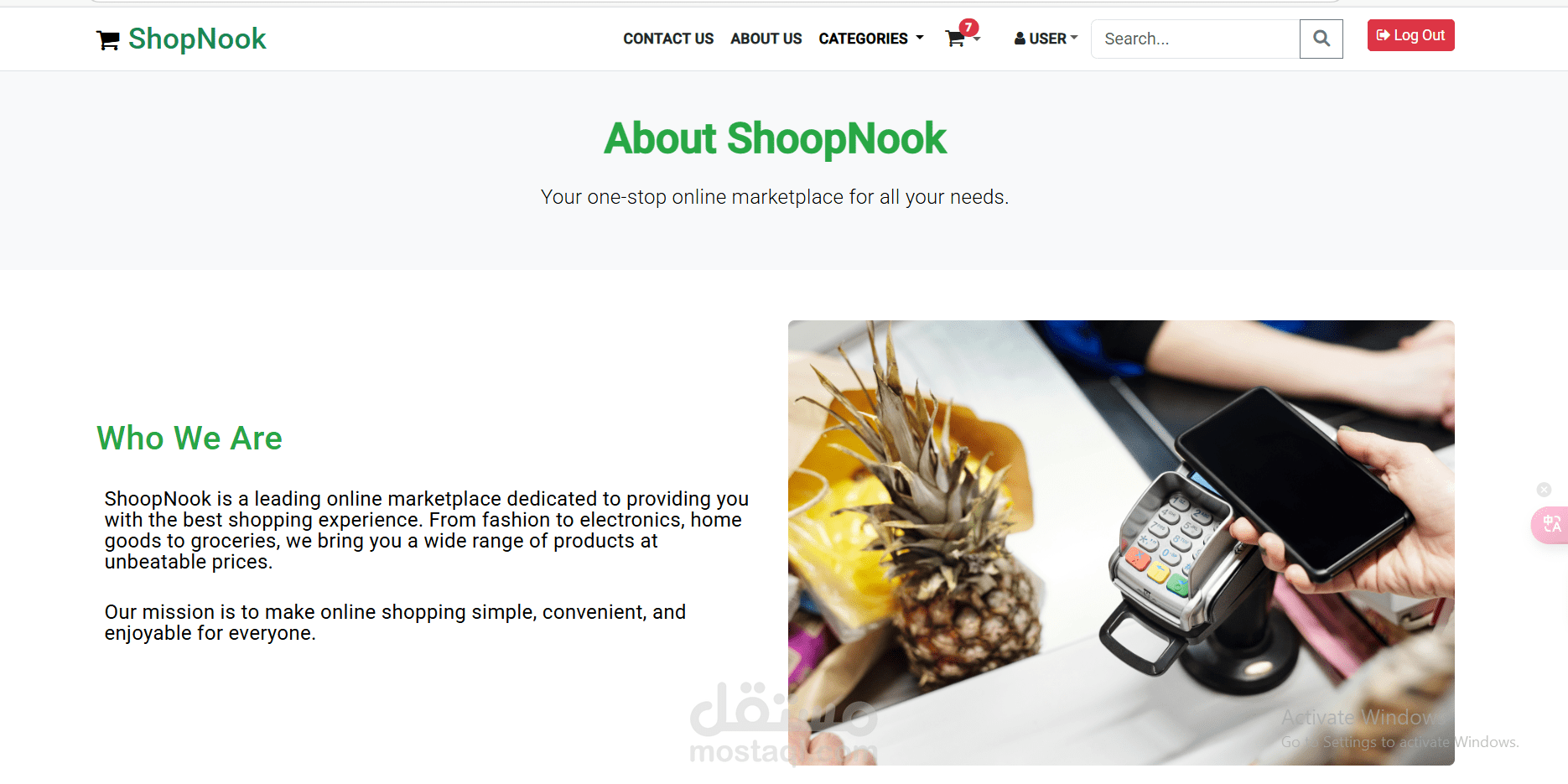Click the pink translate floating icon
The width and height of the screenshot is (1568, 784).
1550,525
